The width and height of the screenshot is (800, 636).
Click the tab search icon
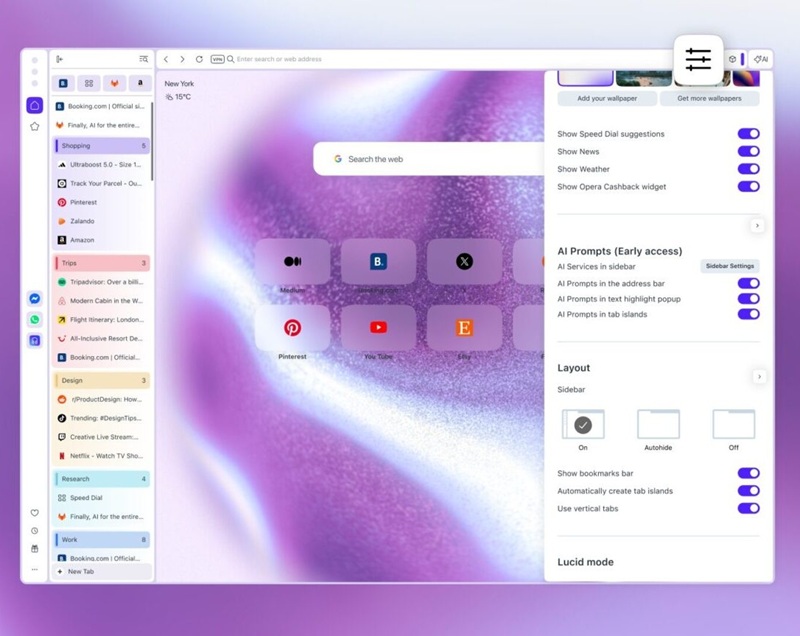[144, 59]
